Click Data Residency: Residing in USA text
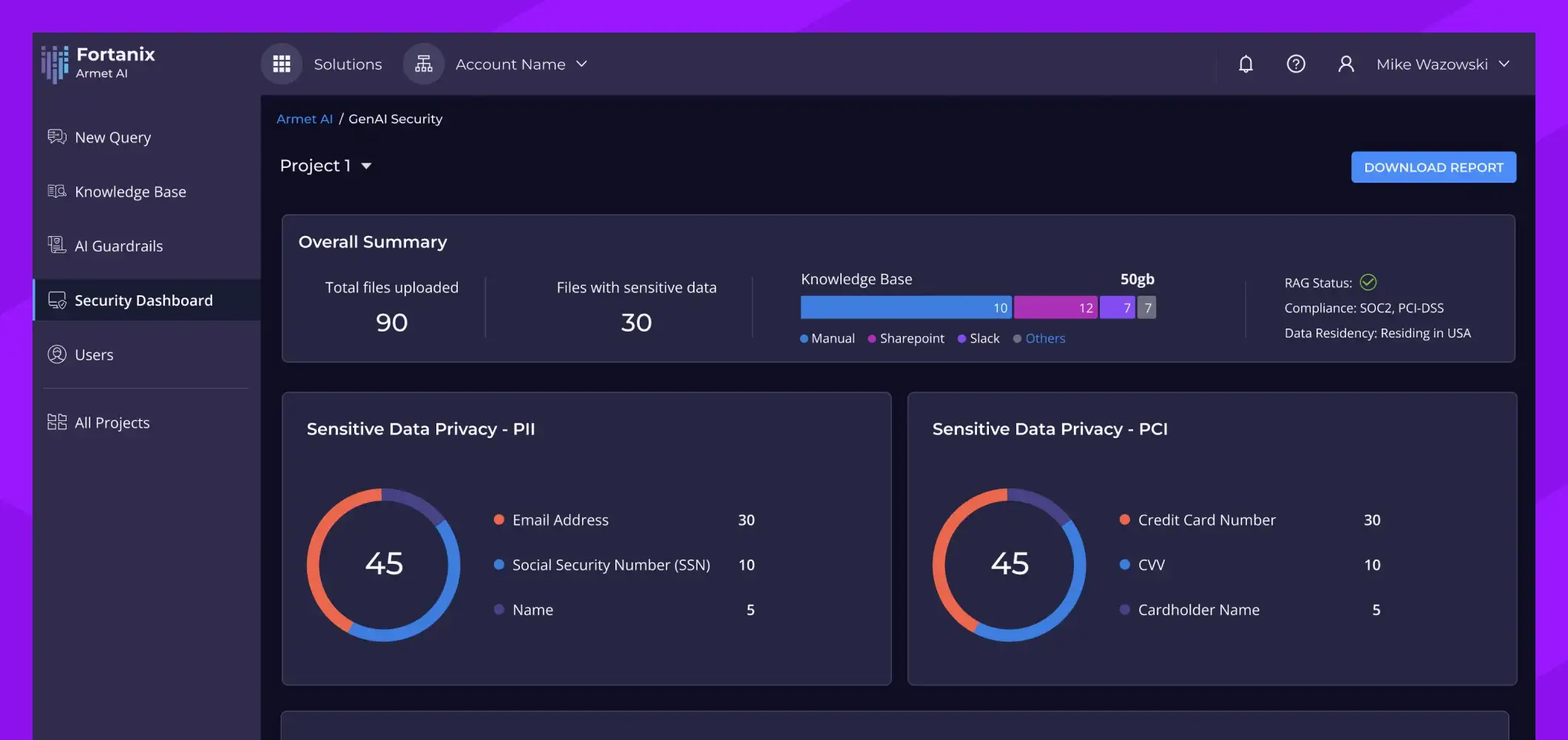The width and height of the screenshot is (1568, 740). pos(1377,333)
